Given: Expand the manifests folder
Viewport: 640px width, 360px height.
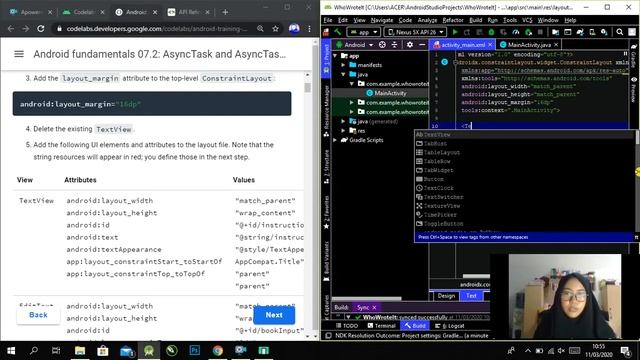Looking at the screenshot, I should (343, 65).
